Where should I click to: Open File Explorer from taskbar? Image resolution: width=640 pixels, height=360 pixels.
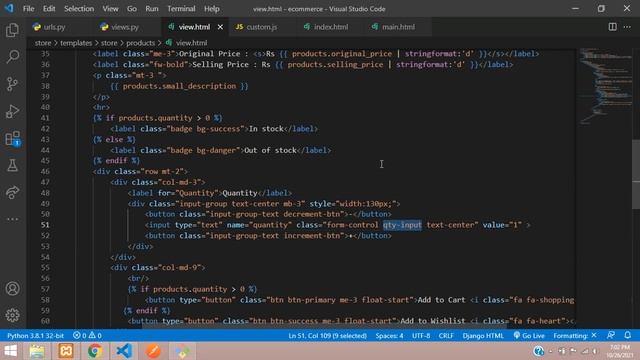pos(37,351)
